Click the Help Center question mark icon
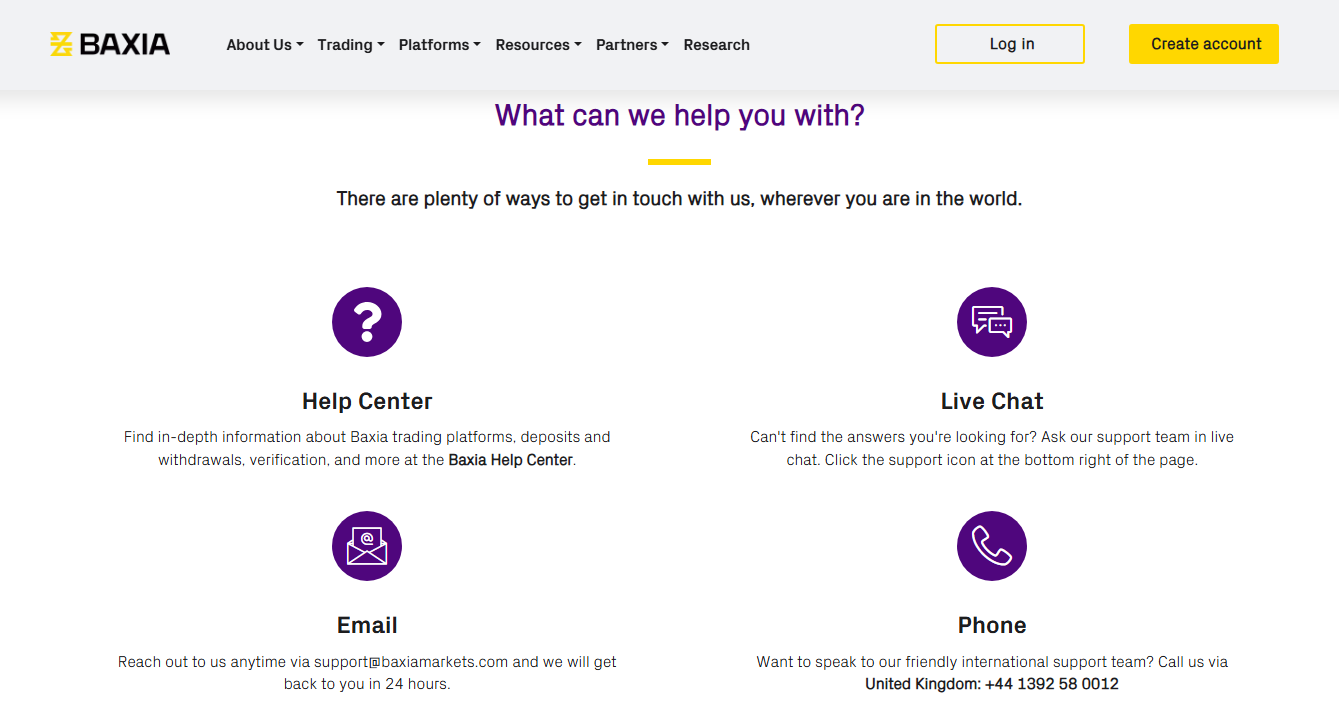Viewport: 1339px width, 725px height. point(367,322)
